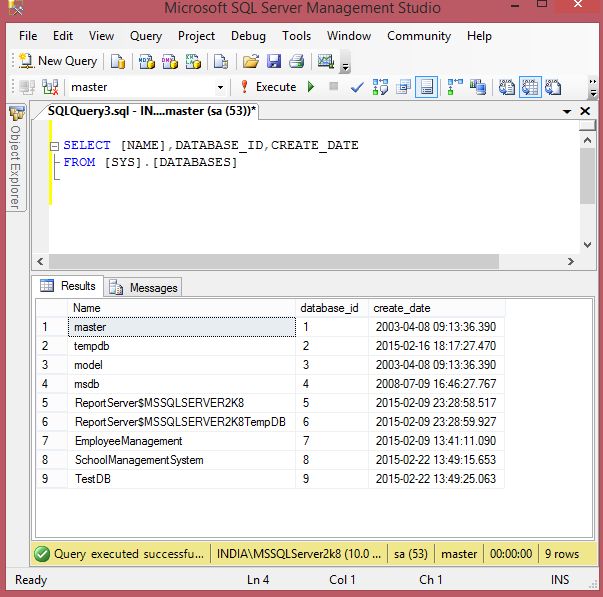Image resolution: width=603 pixels, height=597 pixels.
Task: Click the New Query toolbar button
Action: 58,61
